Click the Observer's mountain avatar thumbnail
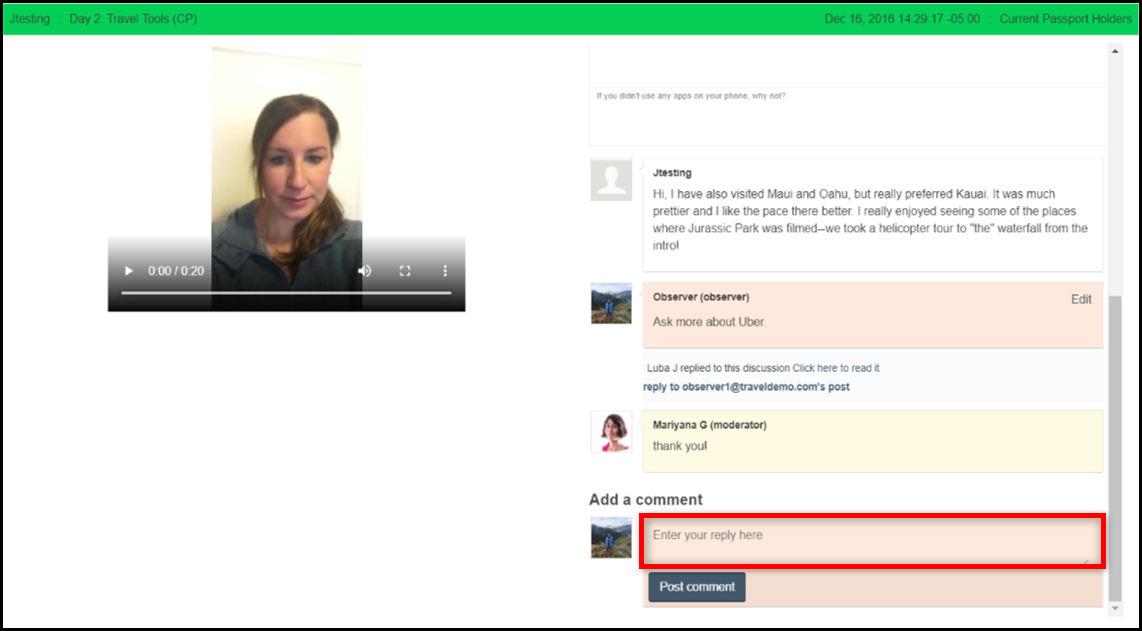 (x=611, y=303)
